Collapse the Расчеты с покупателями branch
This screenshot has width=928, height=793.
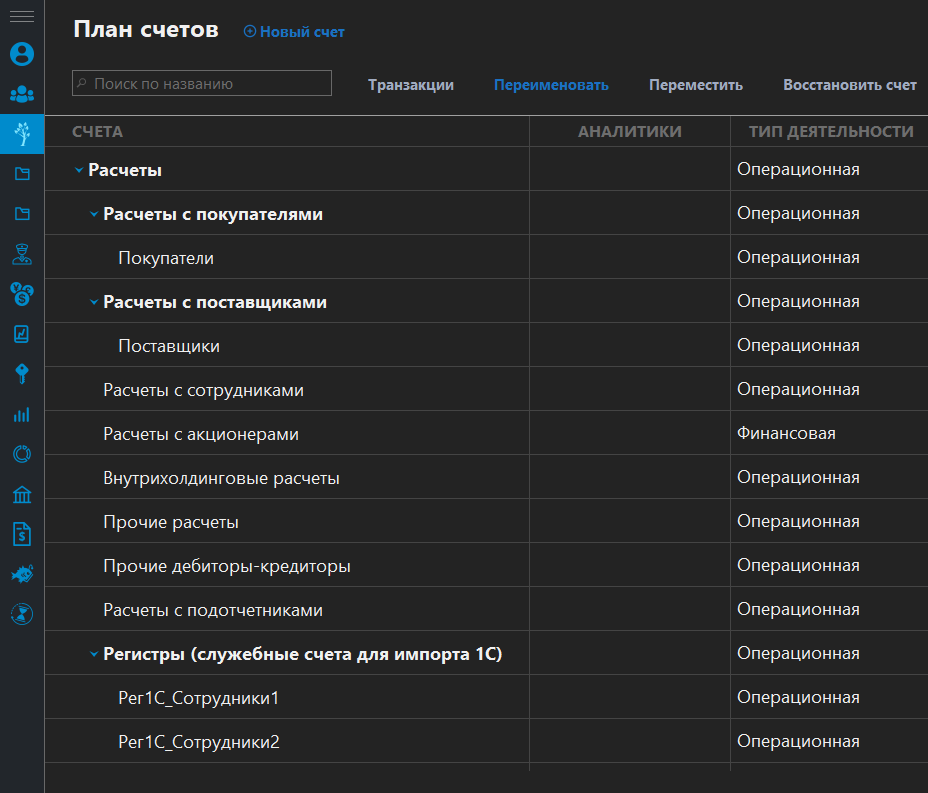(x=94, y=215)
